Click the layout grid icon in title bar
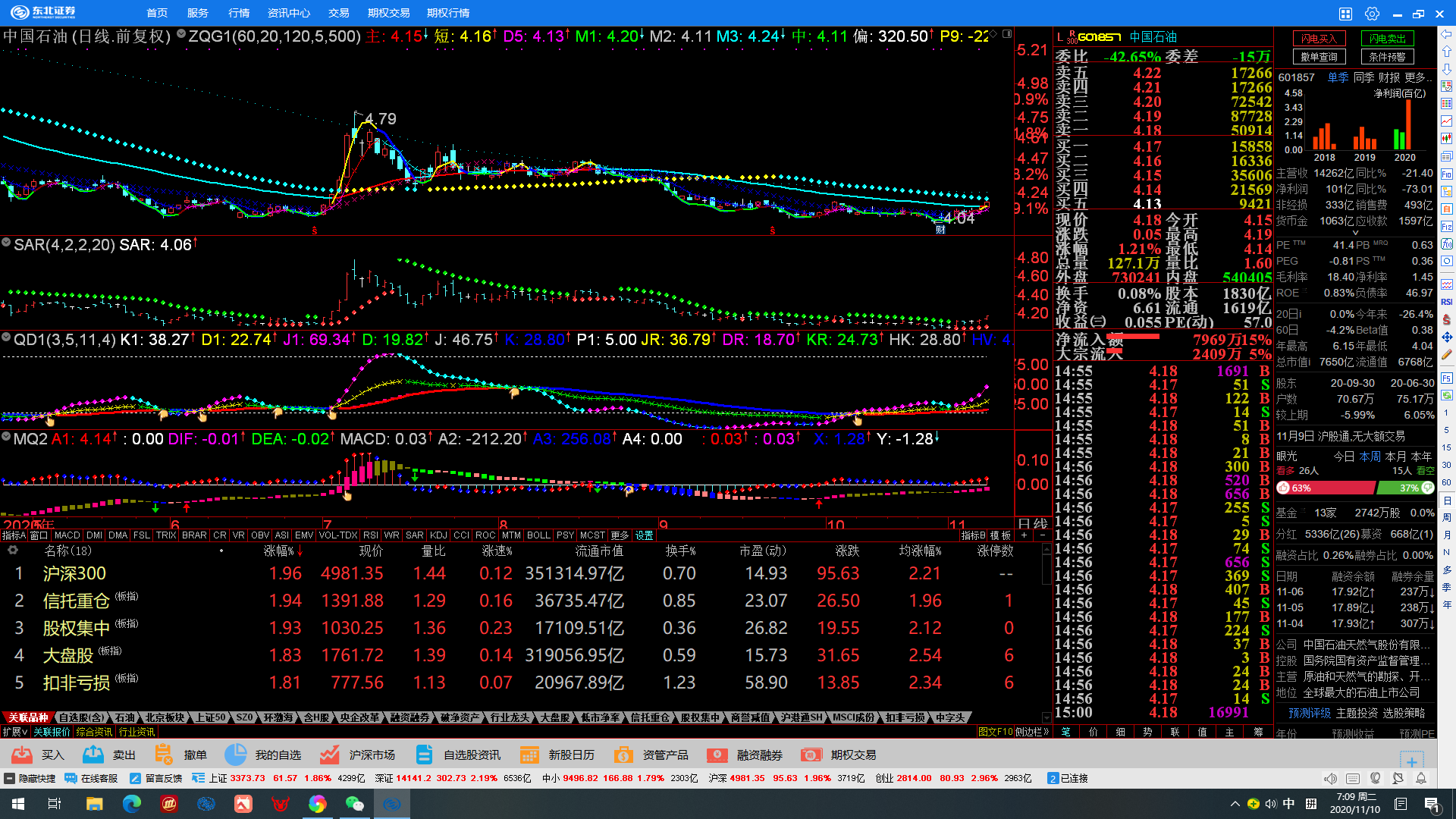1456x819 pixels. pos(1345,14)
